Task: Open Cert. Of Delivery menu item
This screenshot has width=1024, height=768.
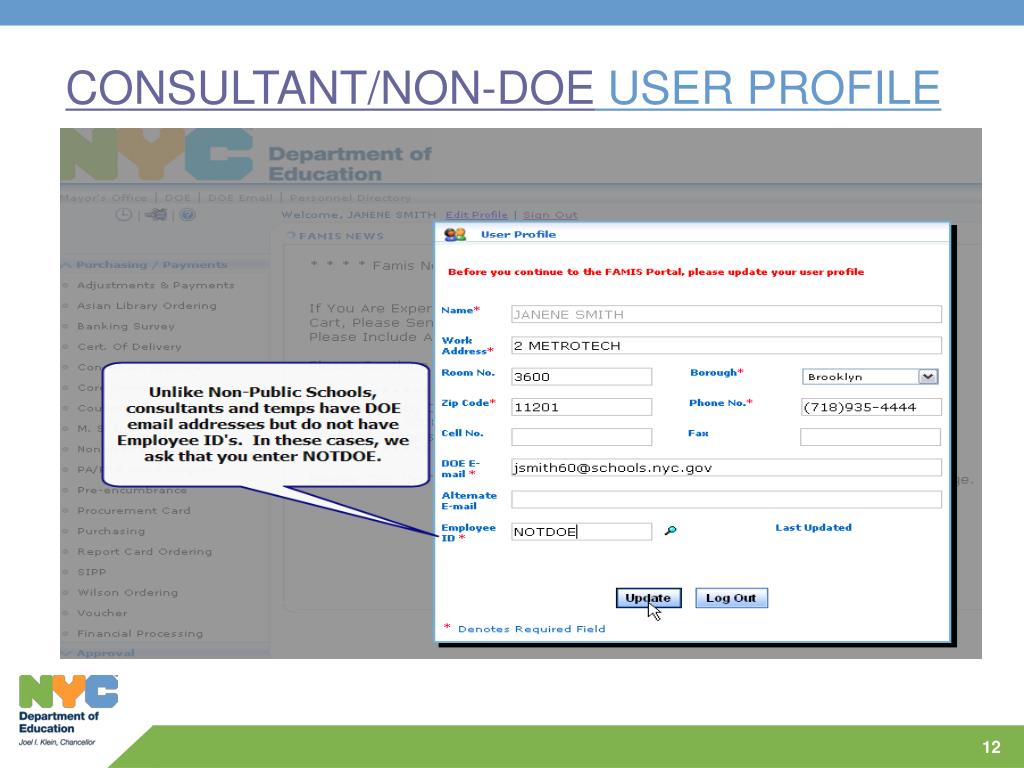Action: 129,347
